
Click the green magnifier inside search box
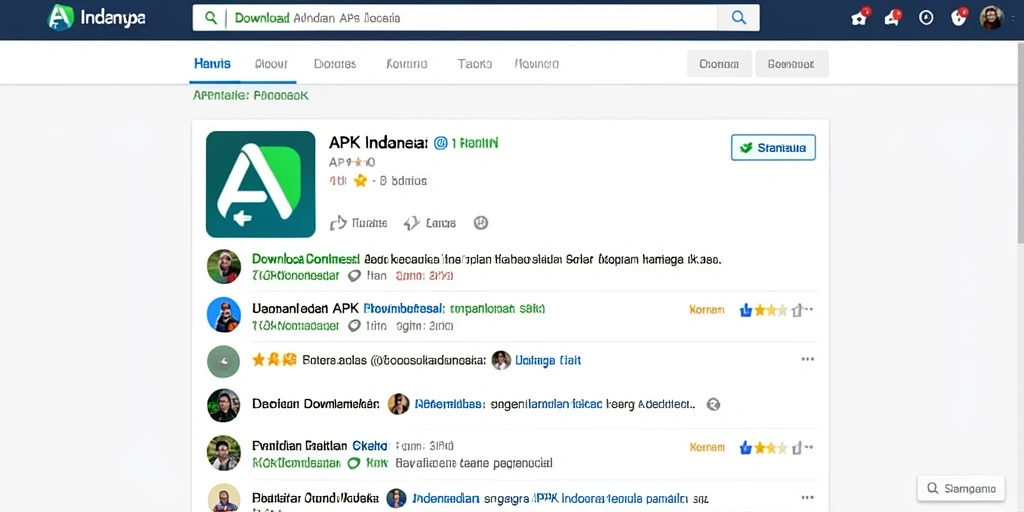point(210,18)
